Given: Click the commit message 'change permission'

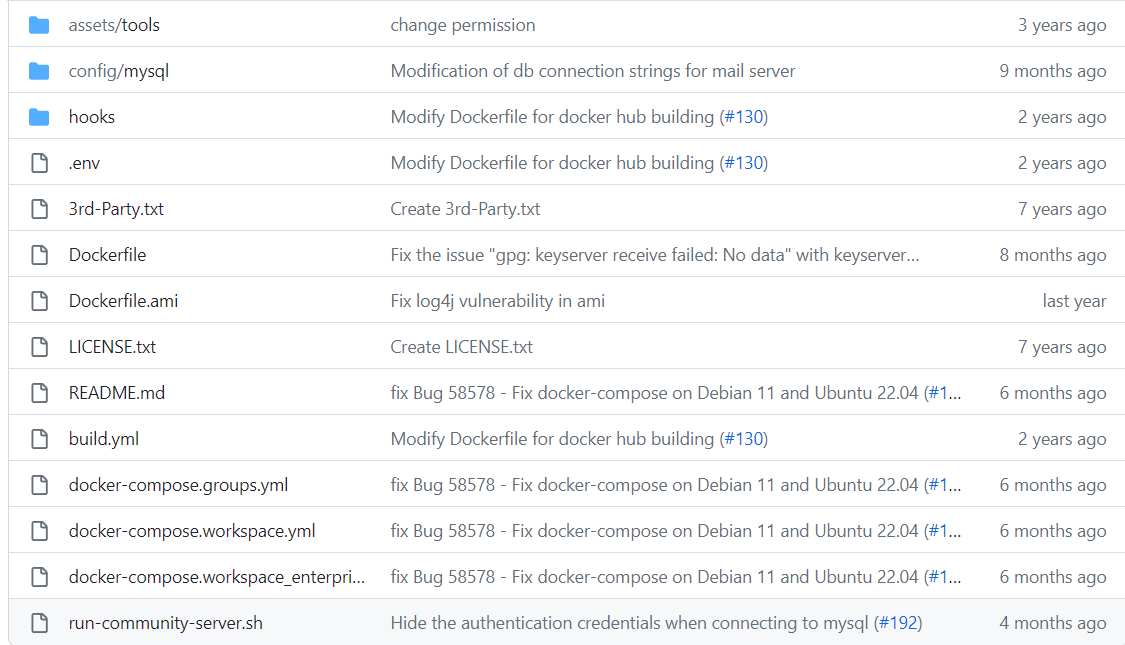Looking at the screenshot, I should pyautogui.click(x=462, y=24).
